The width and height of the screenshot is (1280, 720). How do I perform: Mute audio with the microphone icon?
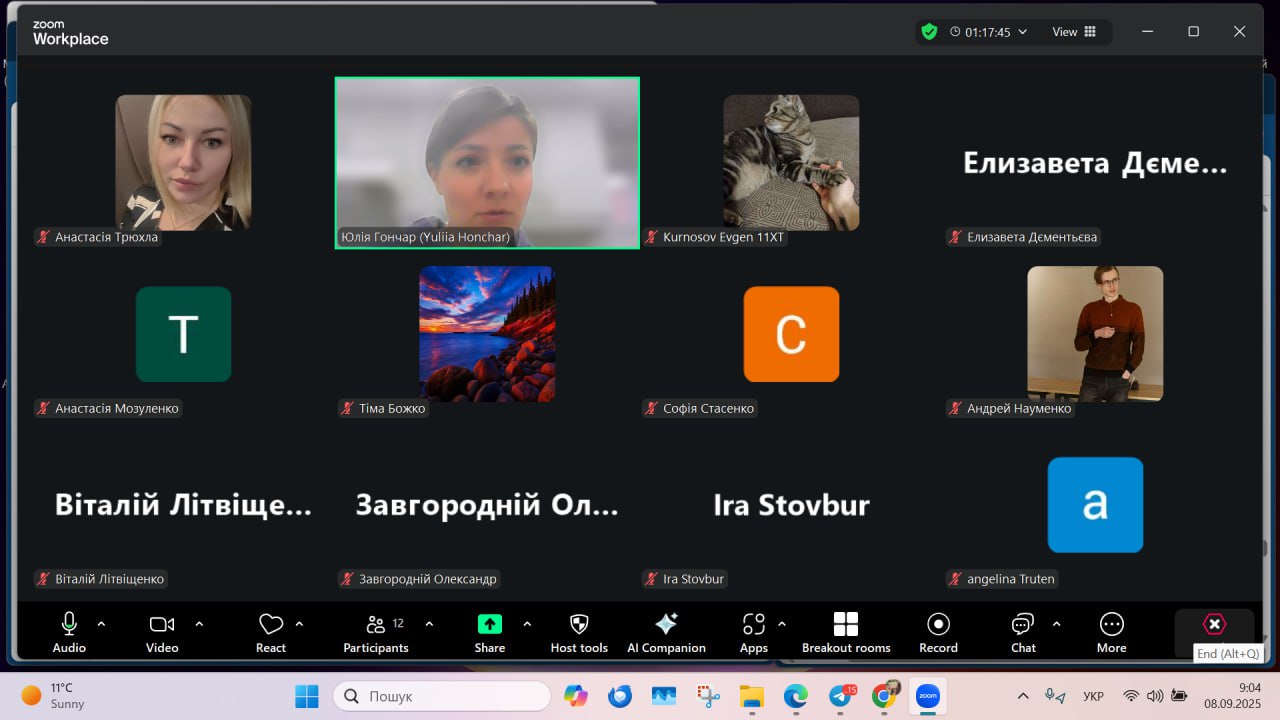click(69, 624)
